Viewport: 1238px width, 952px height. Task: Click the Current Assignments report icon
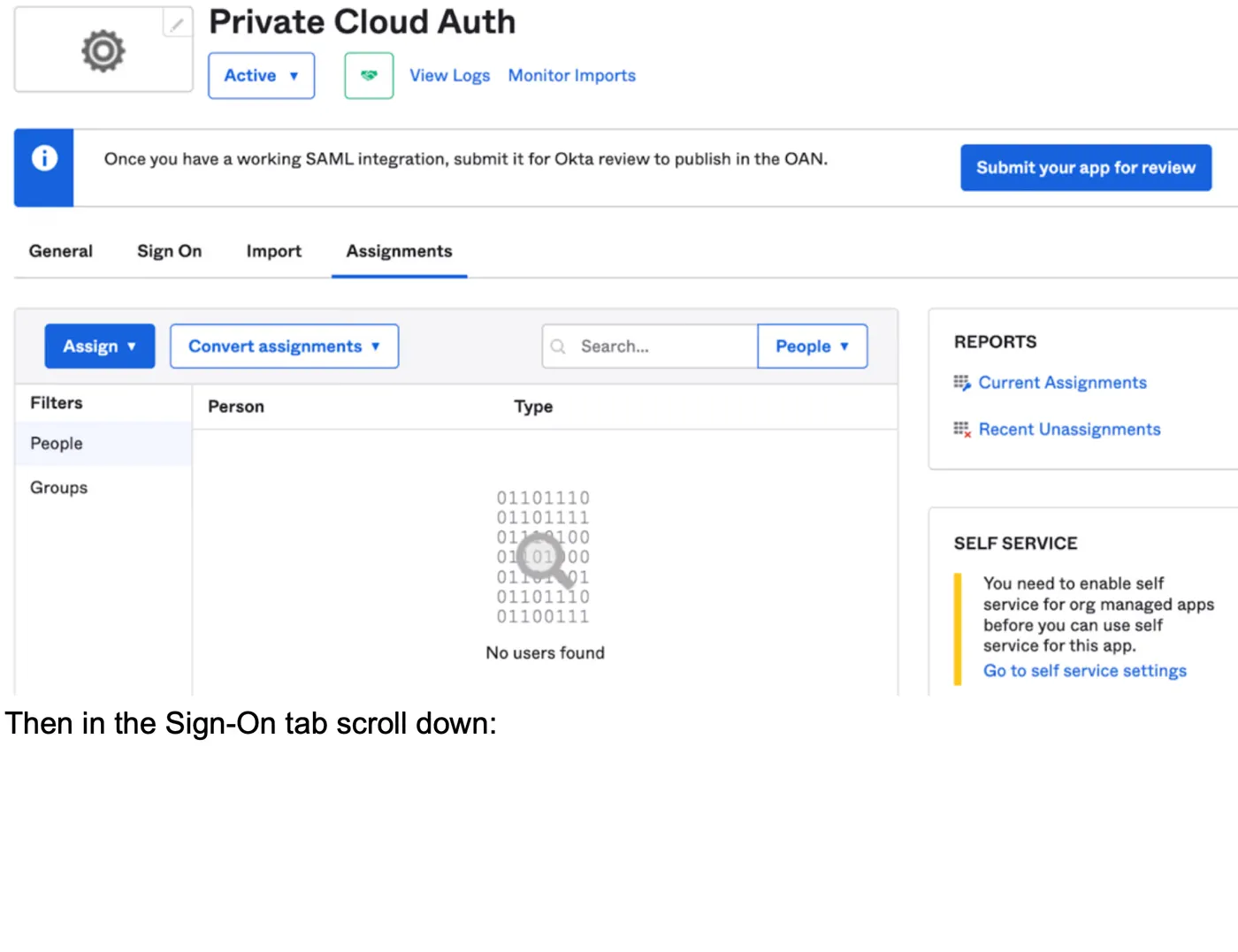962,383
